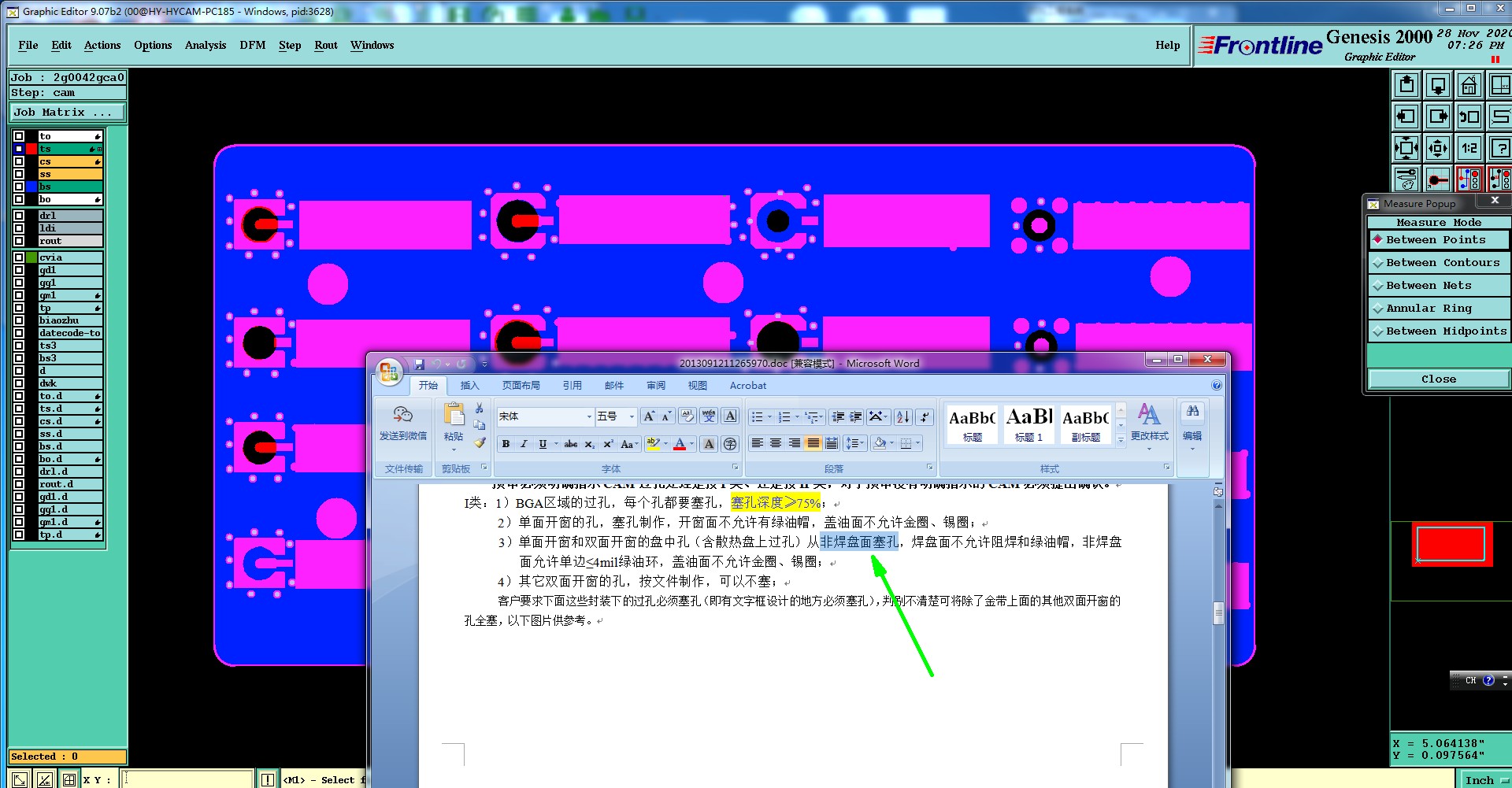Click the blue color swatch of layer 'bs'
Image resolution: width=1512 pixels, height=788 pixels.
point(31,187)
